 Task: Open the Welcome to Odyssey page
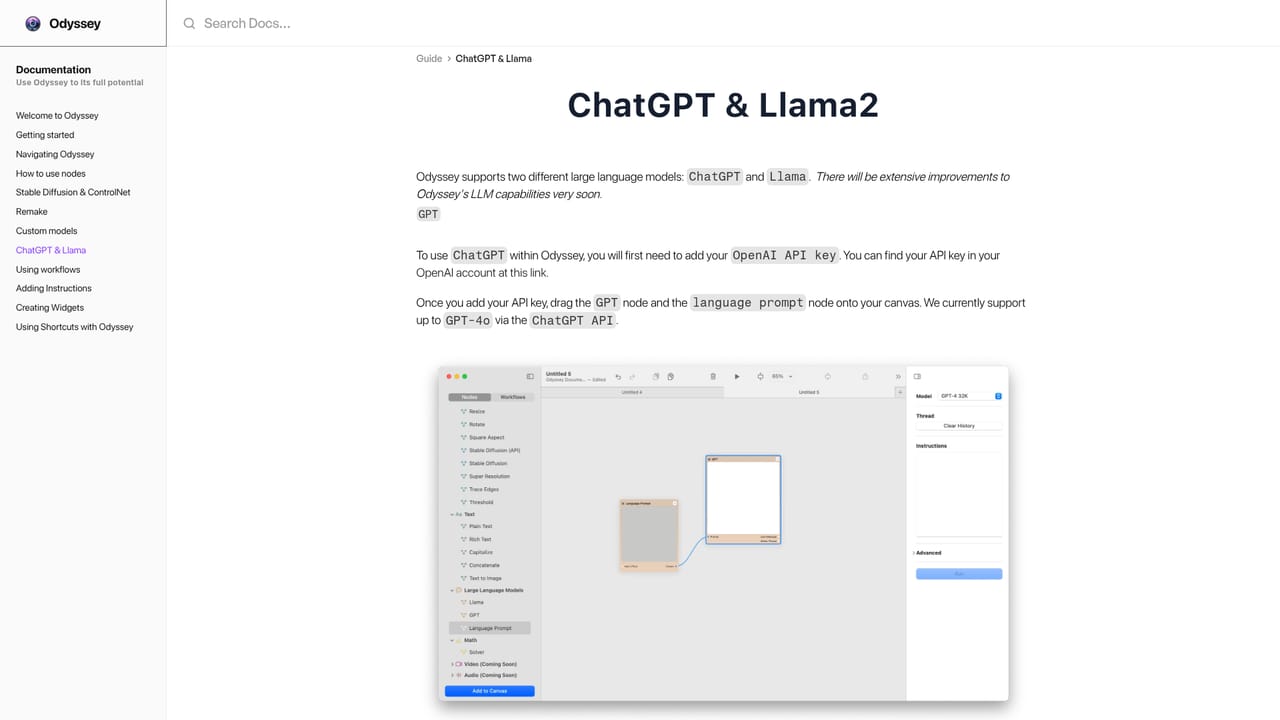[57, 116]
